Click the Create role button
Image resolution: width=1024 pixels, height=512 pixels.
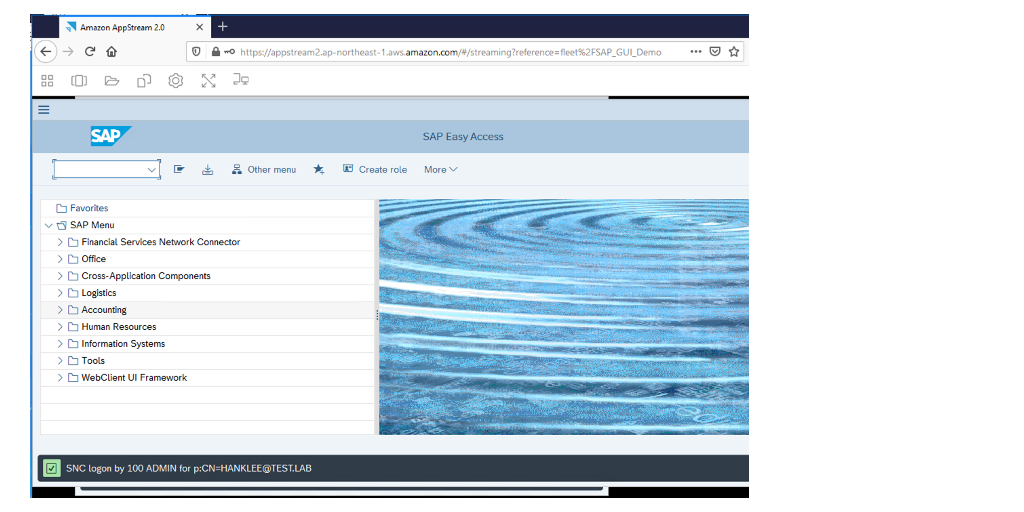pos(375,170)
